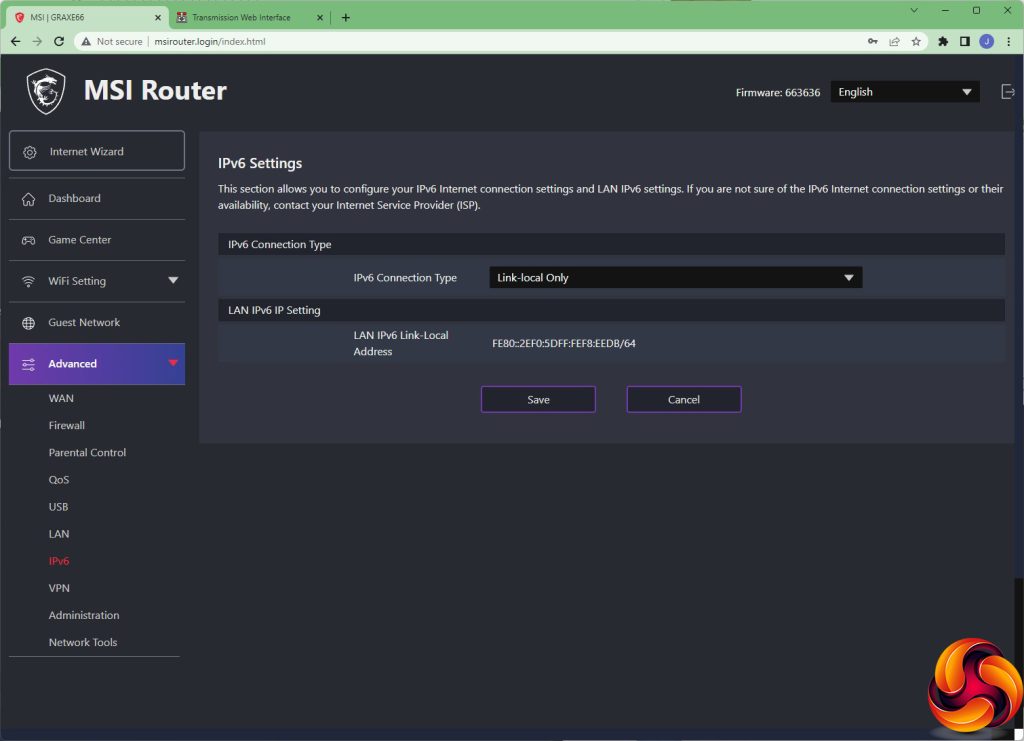
Task: Select the IPv6 submenu item
Action: 59,561
